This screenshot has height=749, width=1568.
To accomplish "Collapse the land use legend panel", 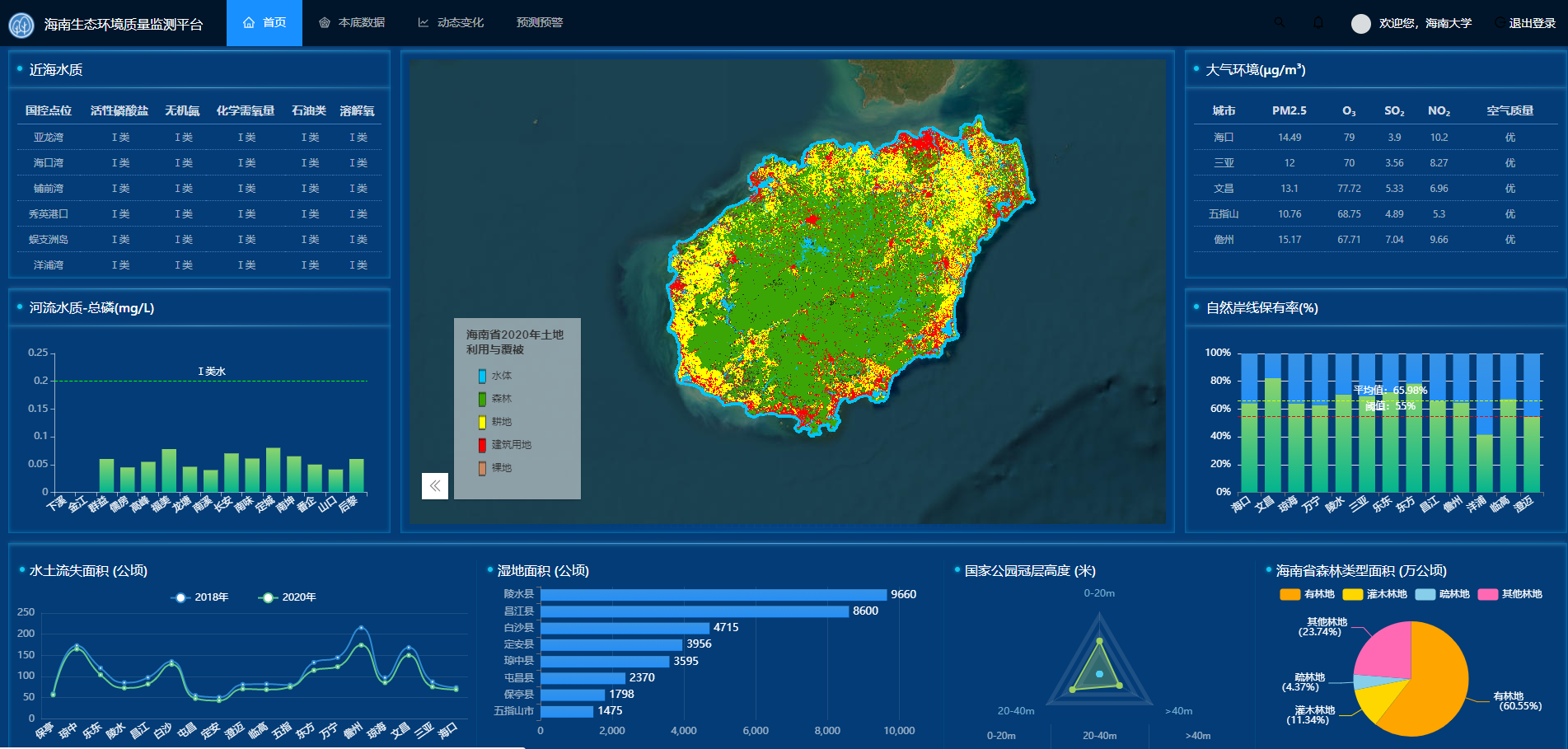I will pos(434,485).
